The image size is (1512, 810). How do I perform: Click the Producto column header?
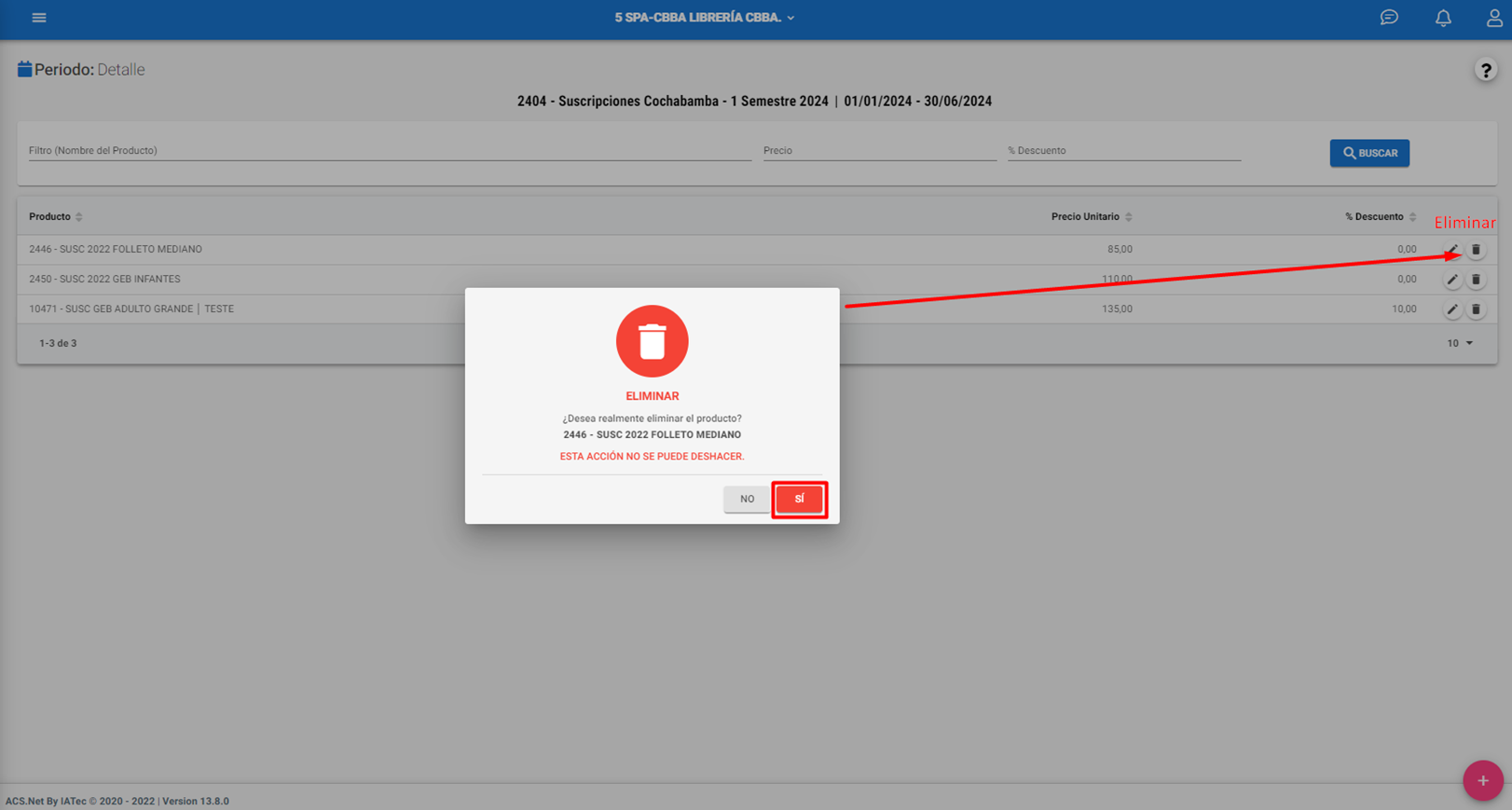(x=49, y=217)
